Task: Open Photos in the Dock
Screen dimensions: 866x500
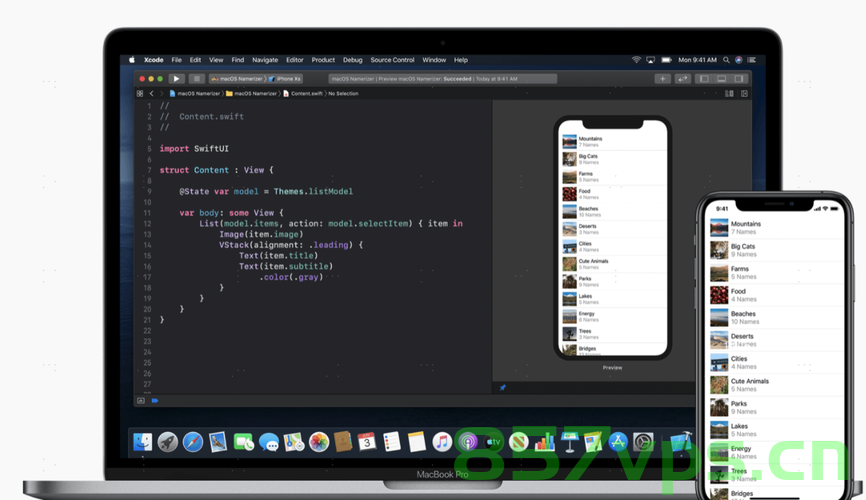Action: 319,441
